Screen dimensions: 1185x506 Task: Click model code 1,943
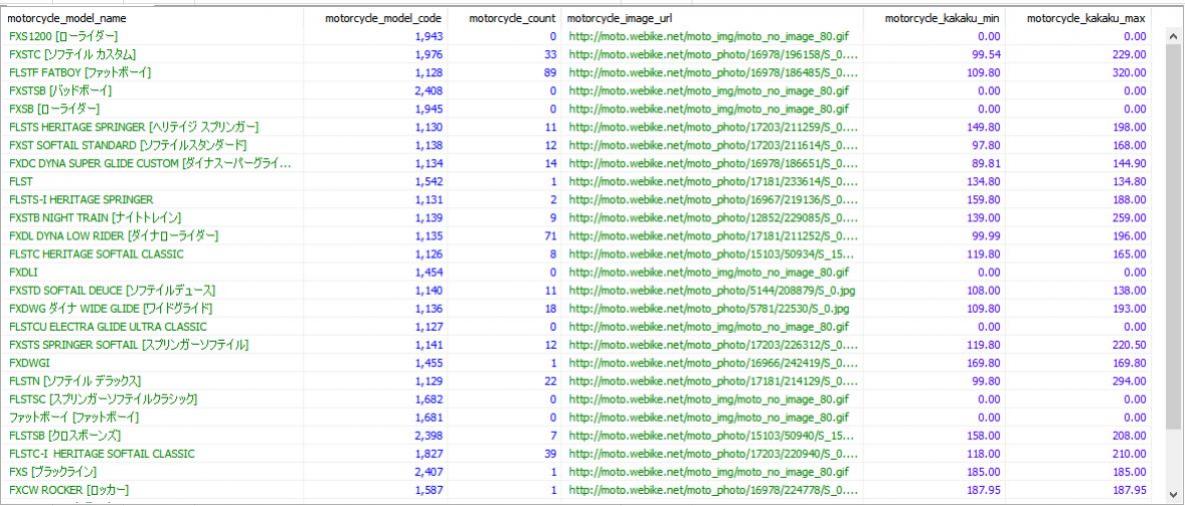pos(429,36)
